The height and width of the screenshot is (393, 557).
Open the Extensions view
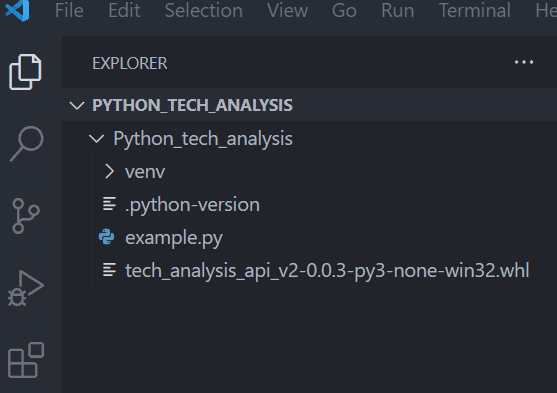26,360
